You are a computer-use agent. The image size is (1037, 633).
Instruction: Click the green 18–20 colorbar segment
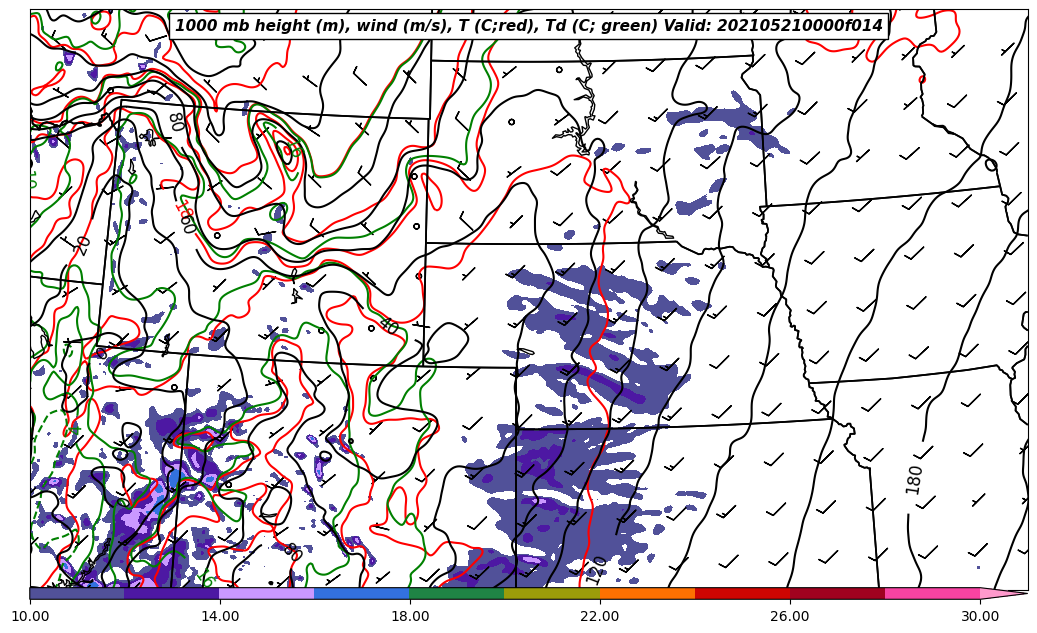(x=457, y=593)
